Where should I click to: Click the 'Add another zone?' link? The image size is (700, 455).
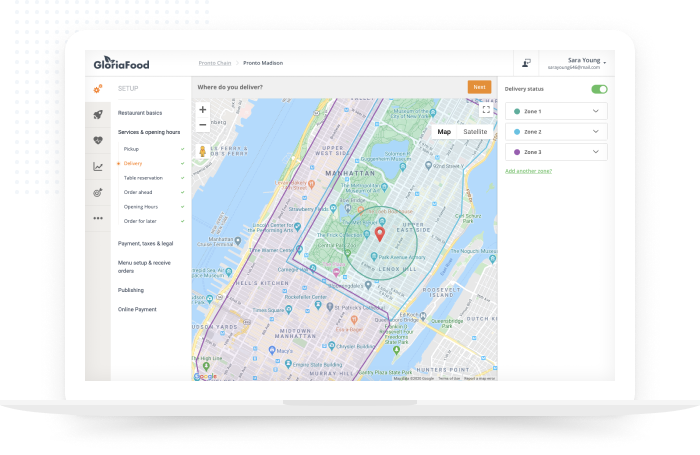point(528,171)
